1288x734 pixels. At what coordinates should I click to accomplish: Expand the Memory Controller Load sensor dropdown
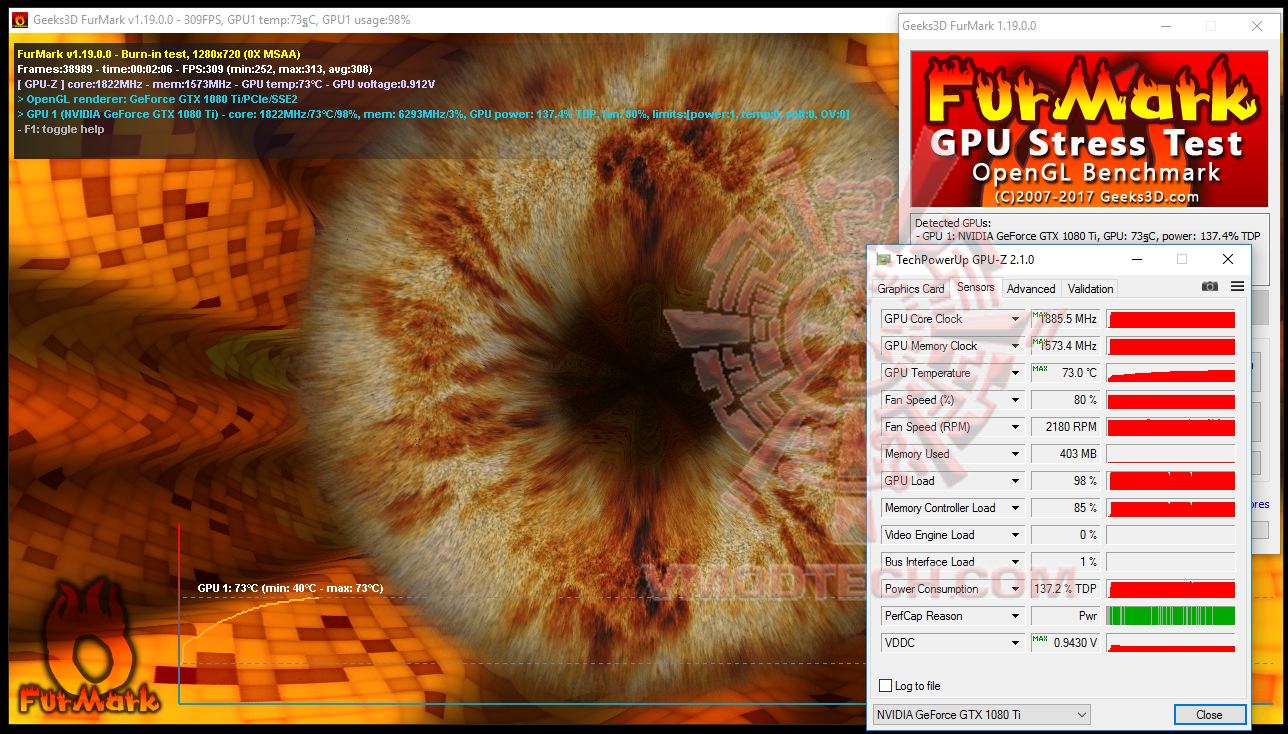(1015, 508)
